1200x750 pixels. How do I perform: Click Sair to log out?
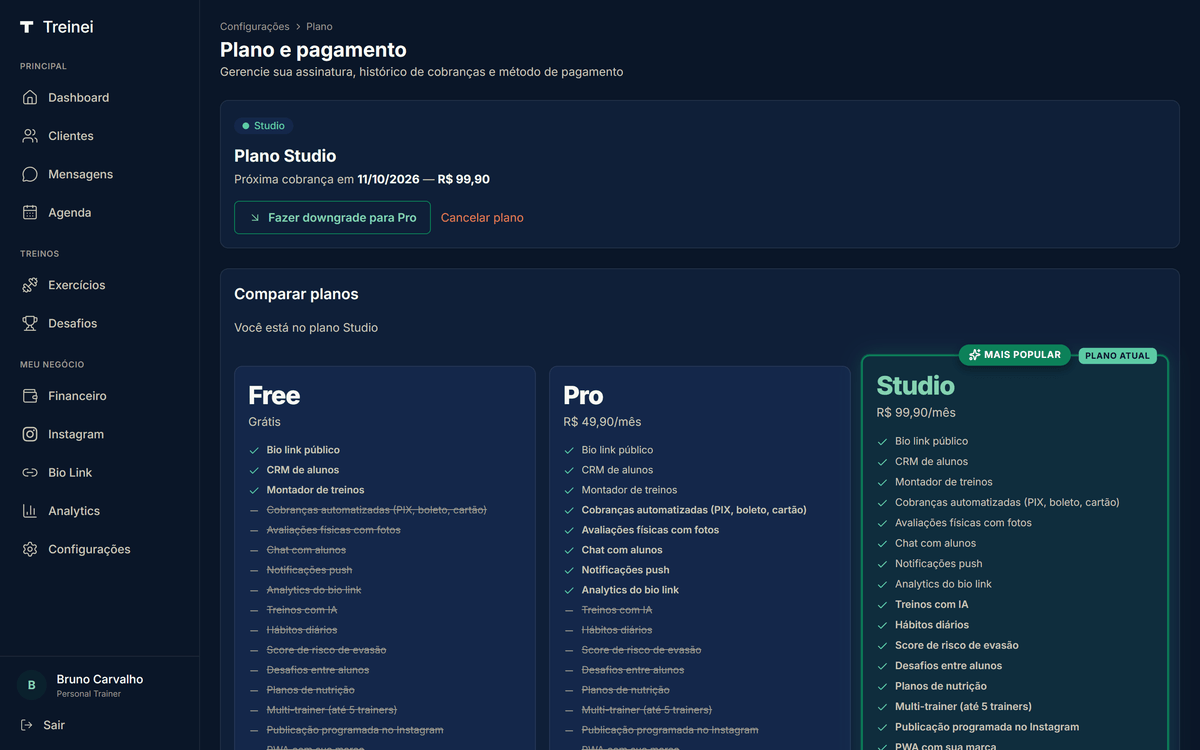coord(54,725)
